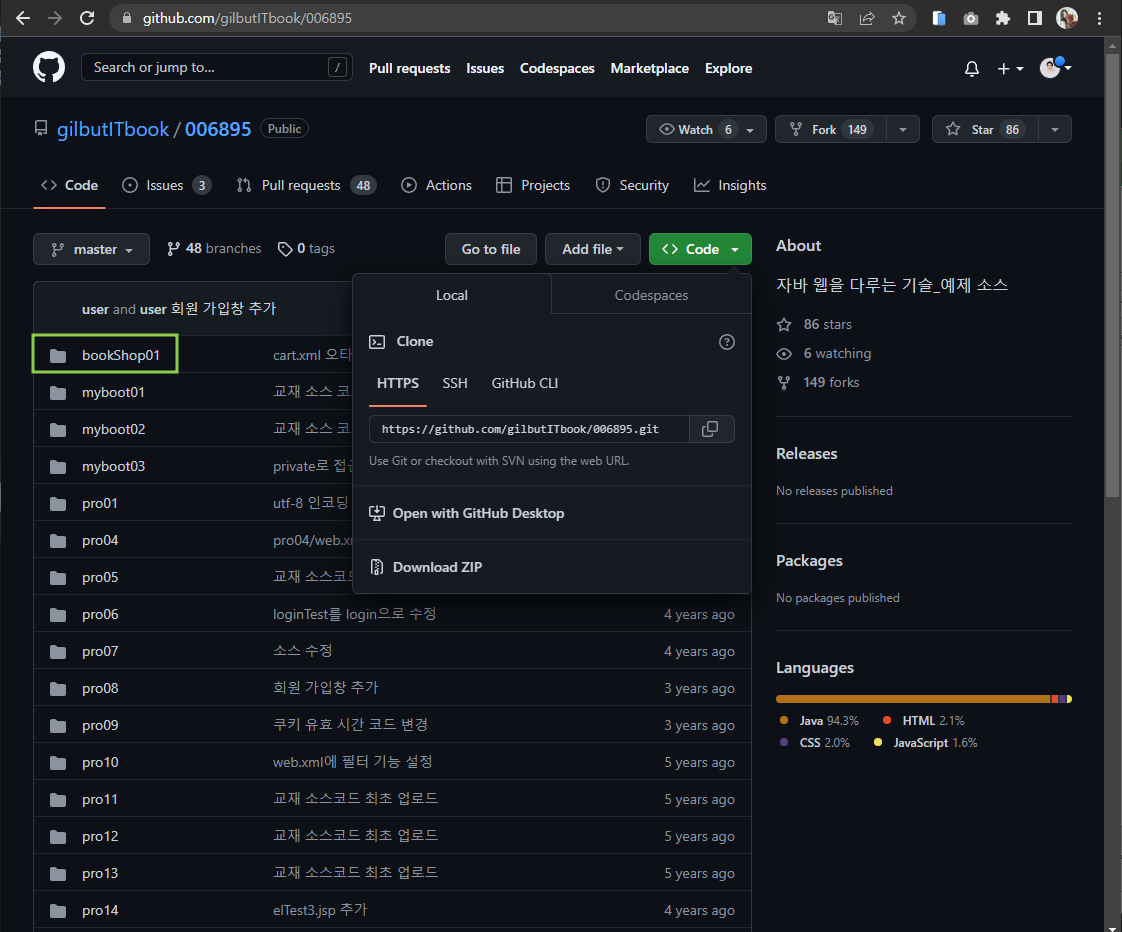Viewport: 1122px width, 932px height.
Task: Open the Fork options arrow
Action: [903, 130]
